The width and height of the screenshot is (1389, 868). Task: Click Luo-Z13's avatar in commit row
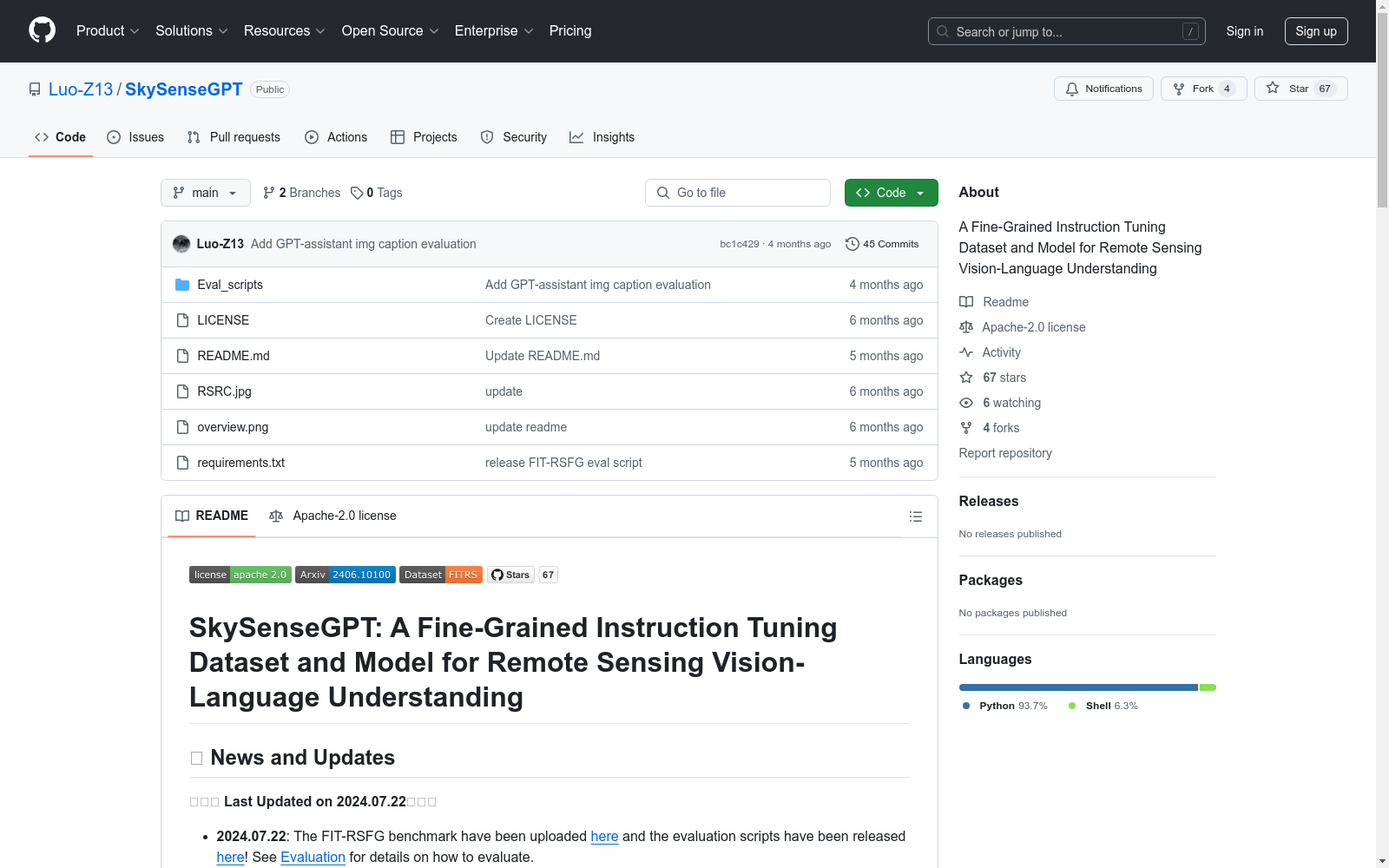[181, 244]
